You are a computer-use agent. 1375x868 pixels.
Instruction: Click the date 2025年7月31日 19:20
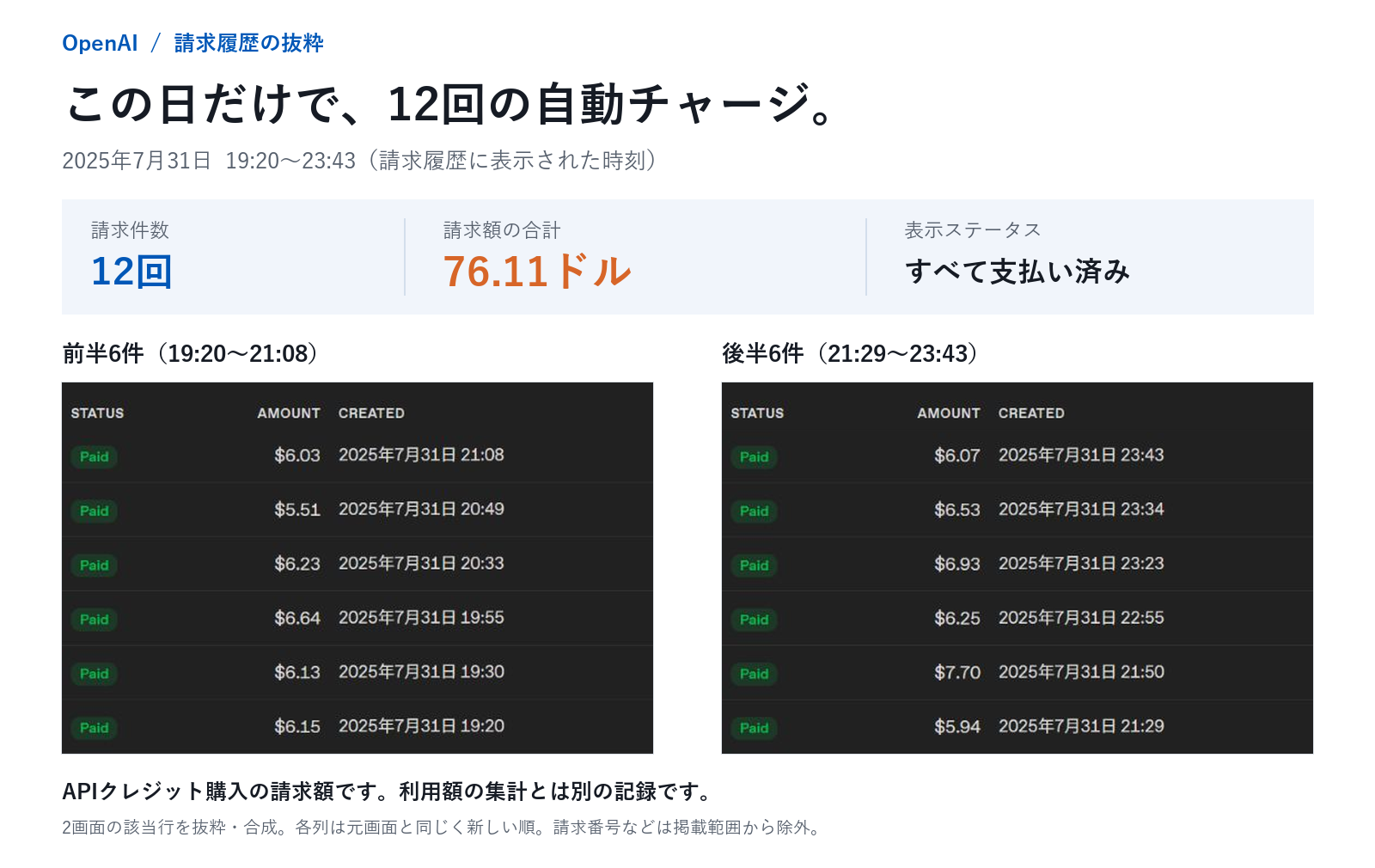coord(421,725)
